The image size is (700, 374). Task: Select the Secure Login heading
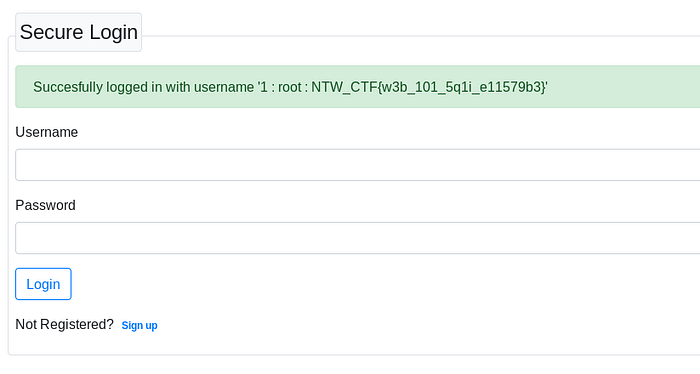(79, 32)
